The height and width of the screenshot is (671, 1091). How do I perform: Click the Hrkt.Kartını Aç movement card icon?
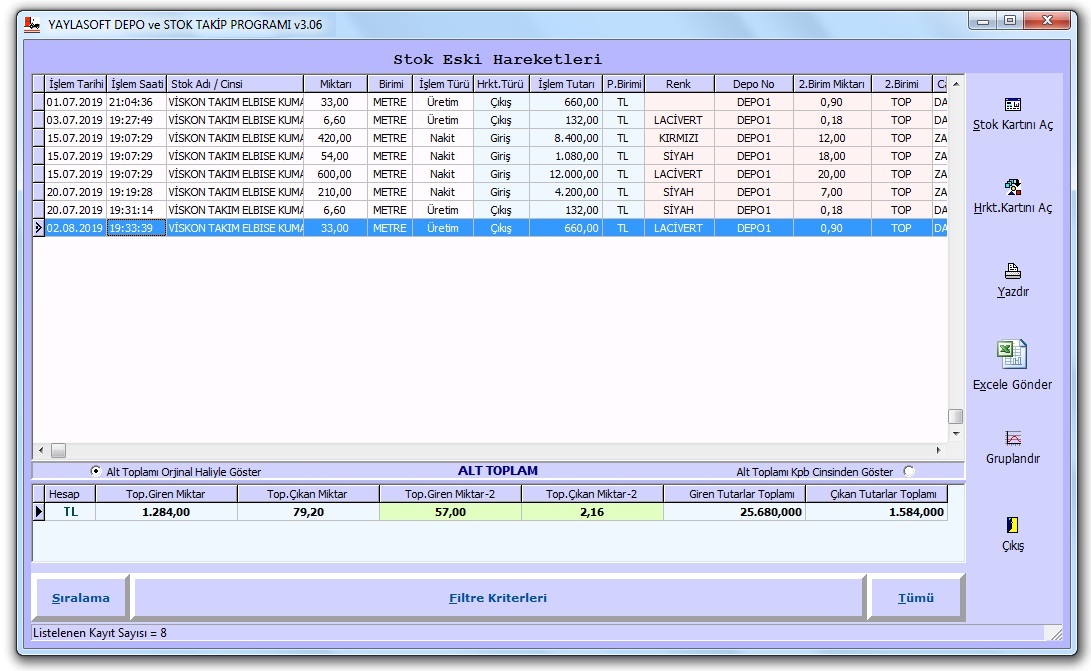point(1012,187)
